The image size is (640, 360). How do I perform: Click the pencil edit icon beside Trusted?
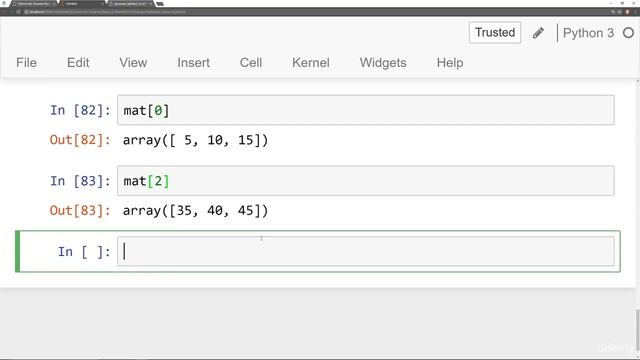538,33
